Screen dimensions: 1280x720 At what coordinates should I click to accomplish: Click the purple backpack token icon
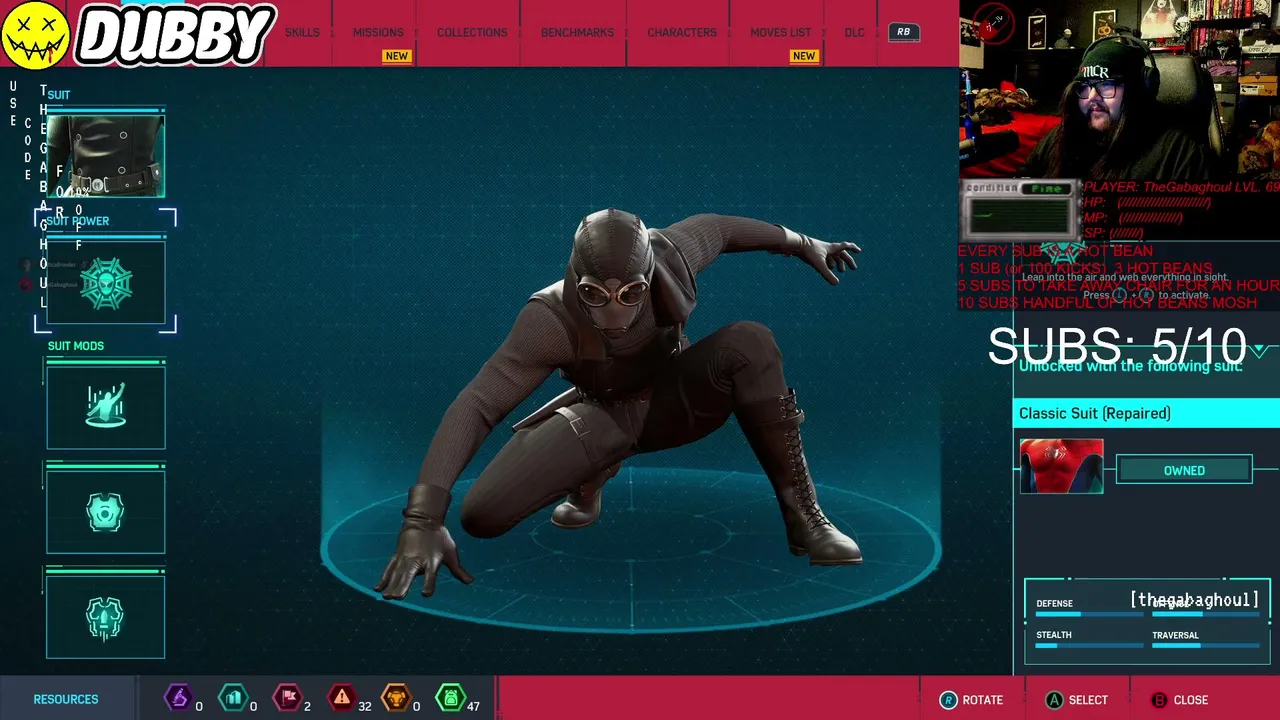tap(178, 698)
